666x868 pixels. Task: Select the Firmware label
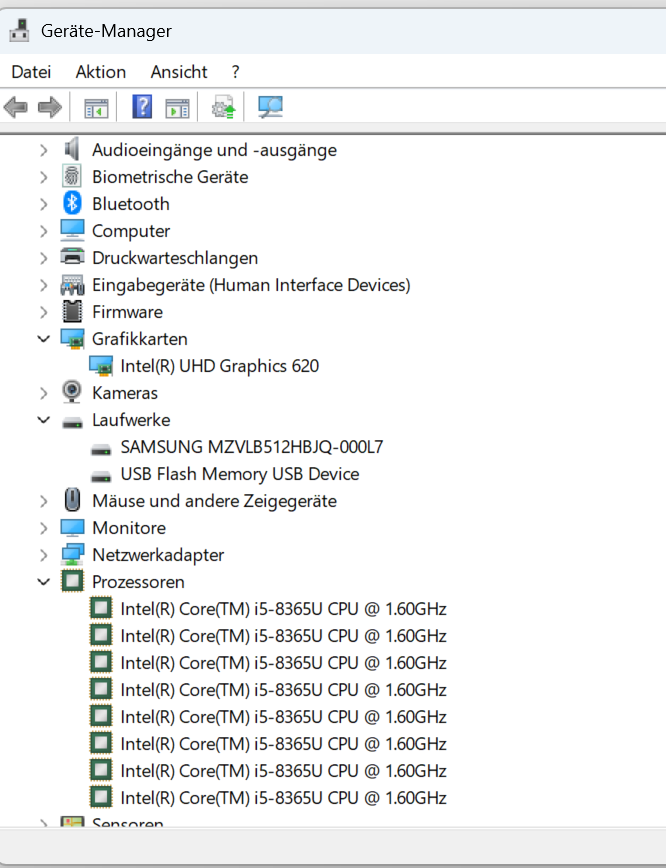click(x=127, y=312)
